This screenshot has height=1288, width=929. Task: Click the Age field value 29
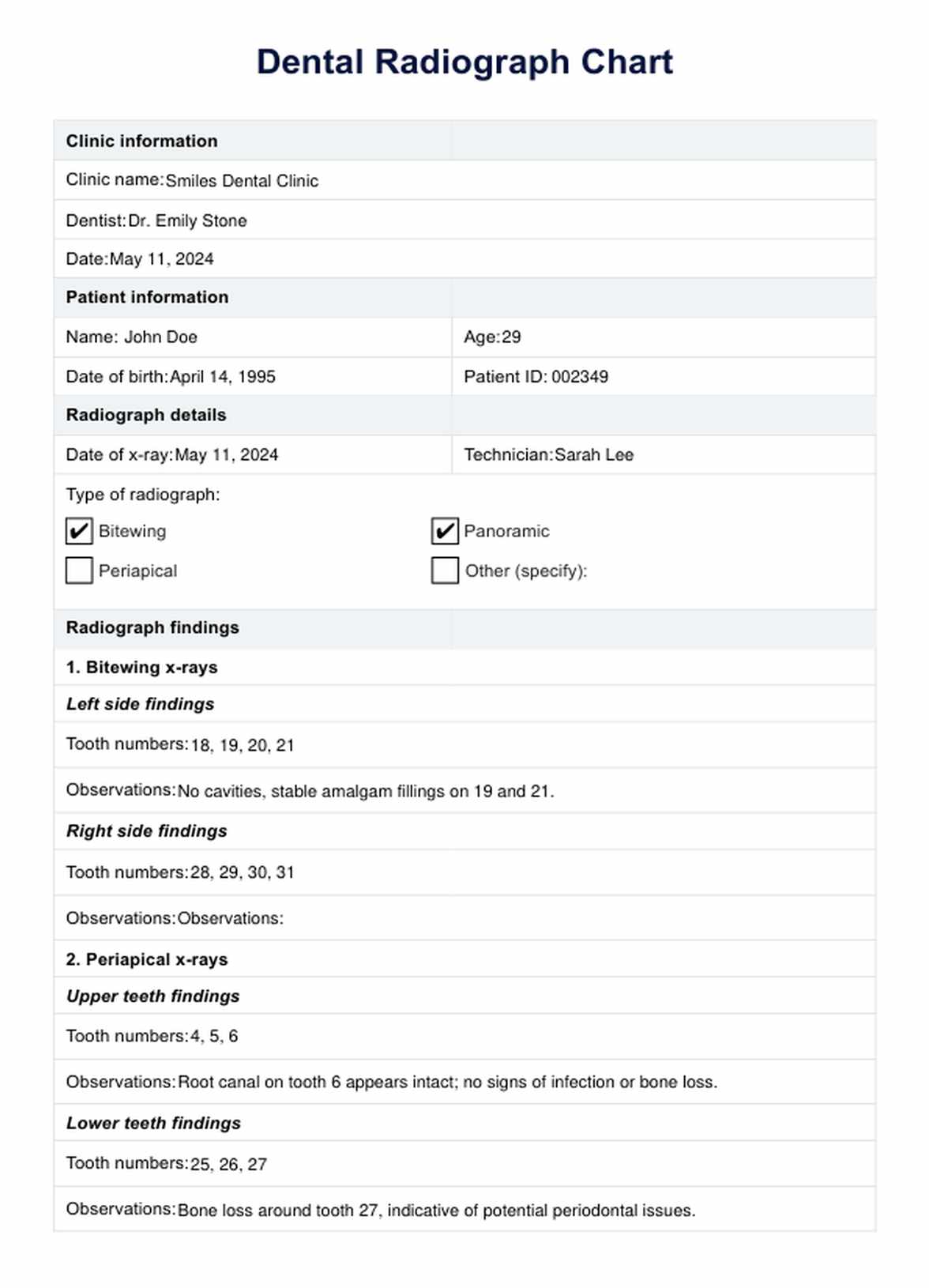[511, 337]
